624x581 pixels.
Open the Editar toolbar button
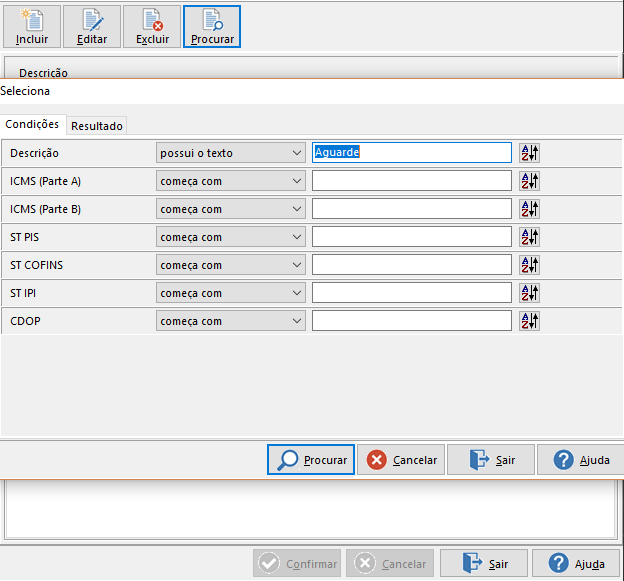(x=92, y=27)
